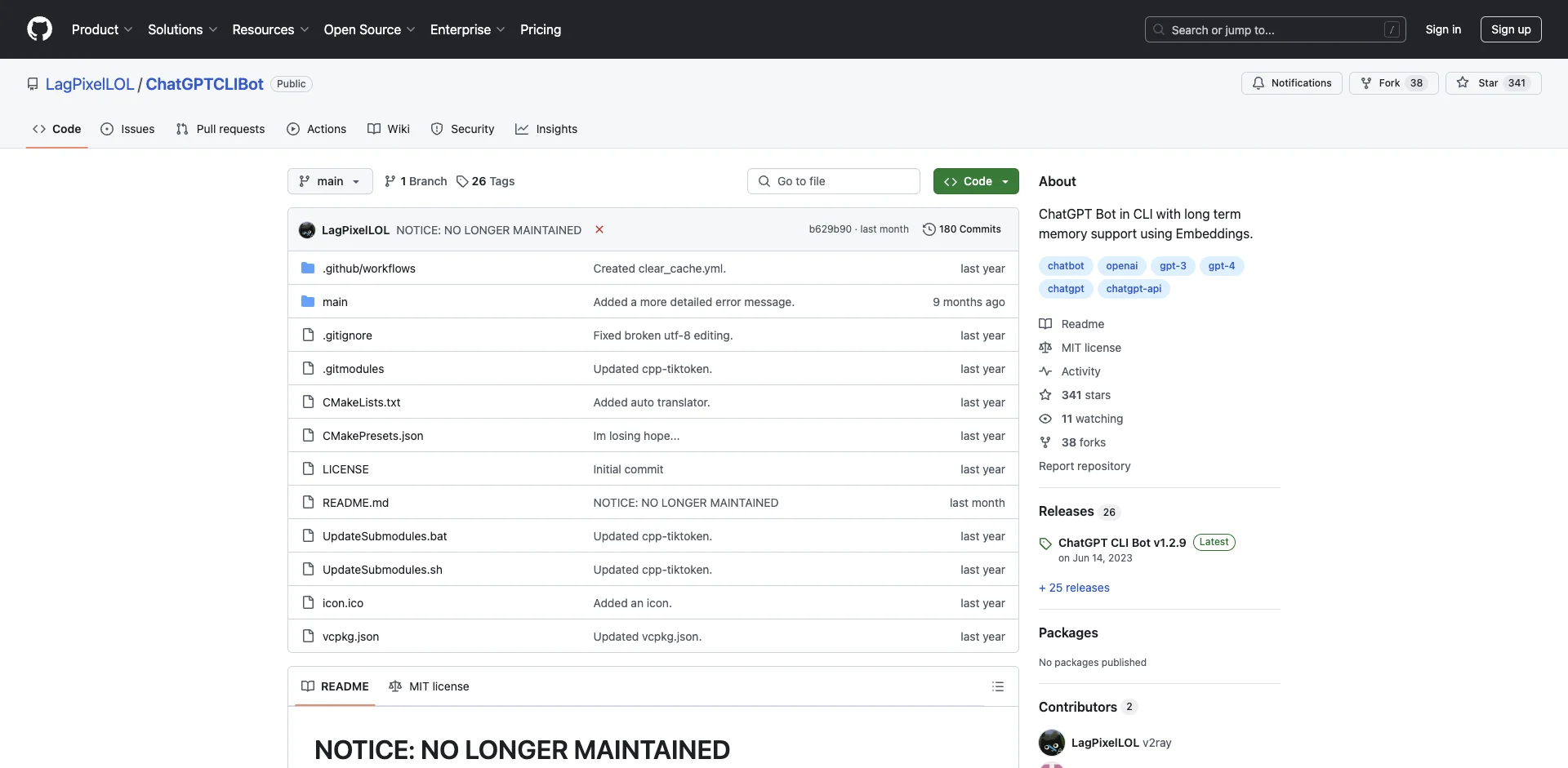Select the MIT license tab in file viewer
This screenshot has height=768, width=1568.
click(x=429, y=686)
